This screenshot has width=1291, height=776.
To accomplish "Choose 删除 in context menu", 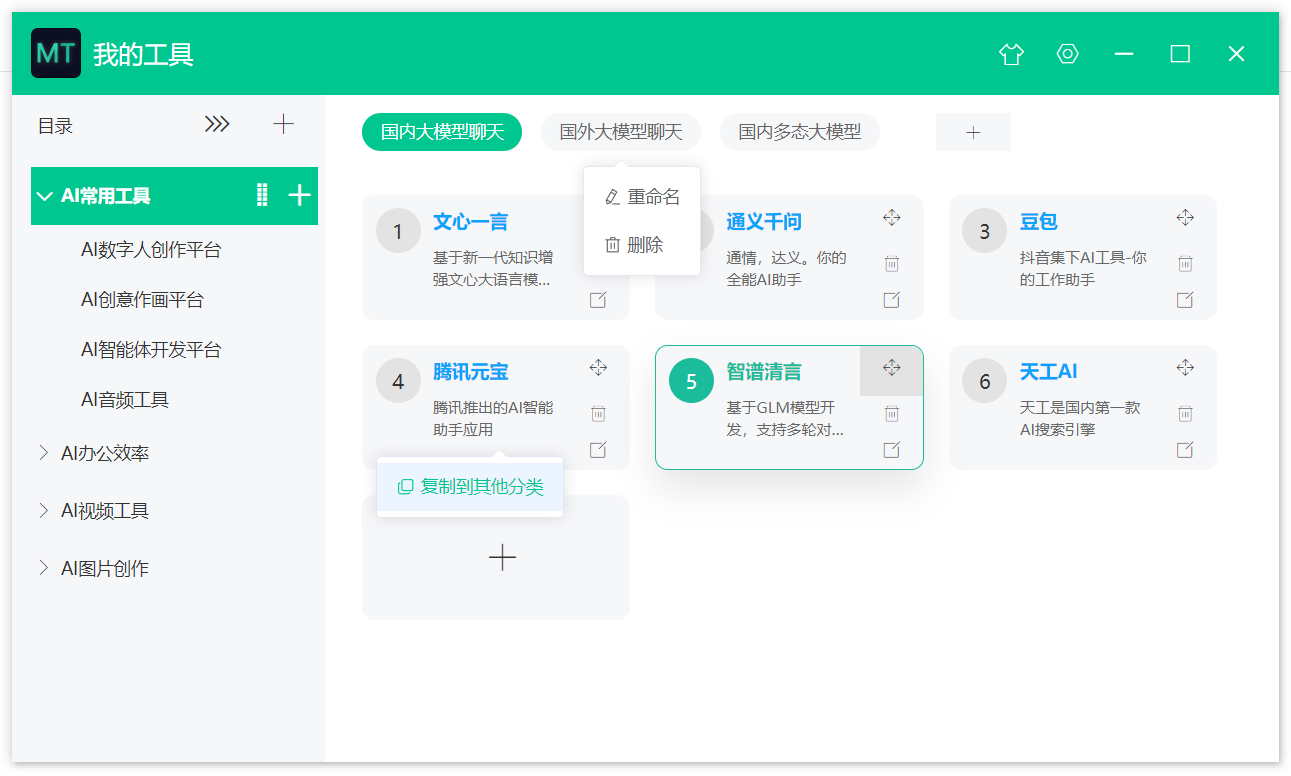I will [642, 245].
